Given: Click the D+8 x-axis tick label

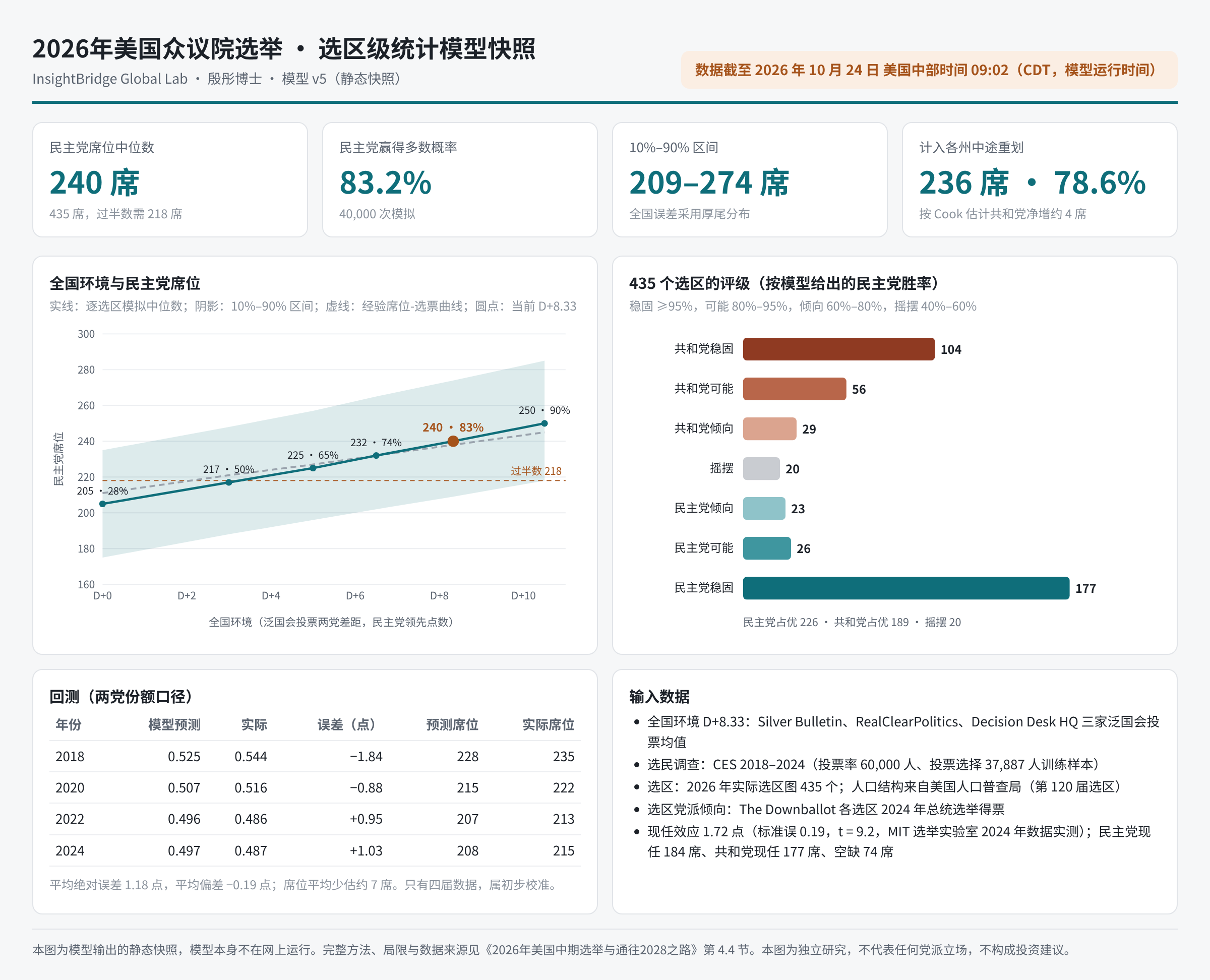Looking at the screenshot, I should tap(439, 595).
